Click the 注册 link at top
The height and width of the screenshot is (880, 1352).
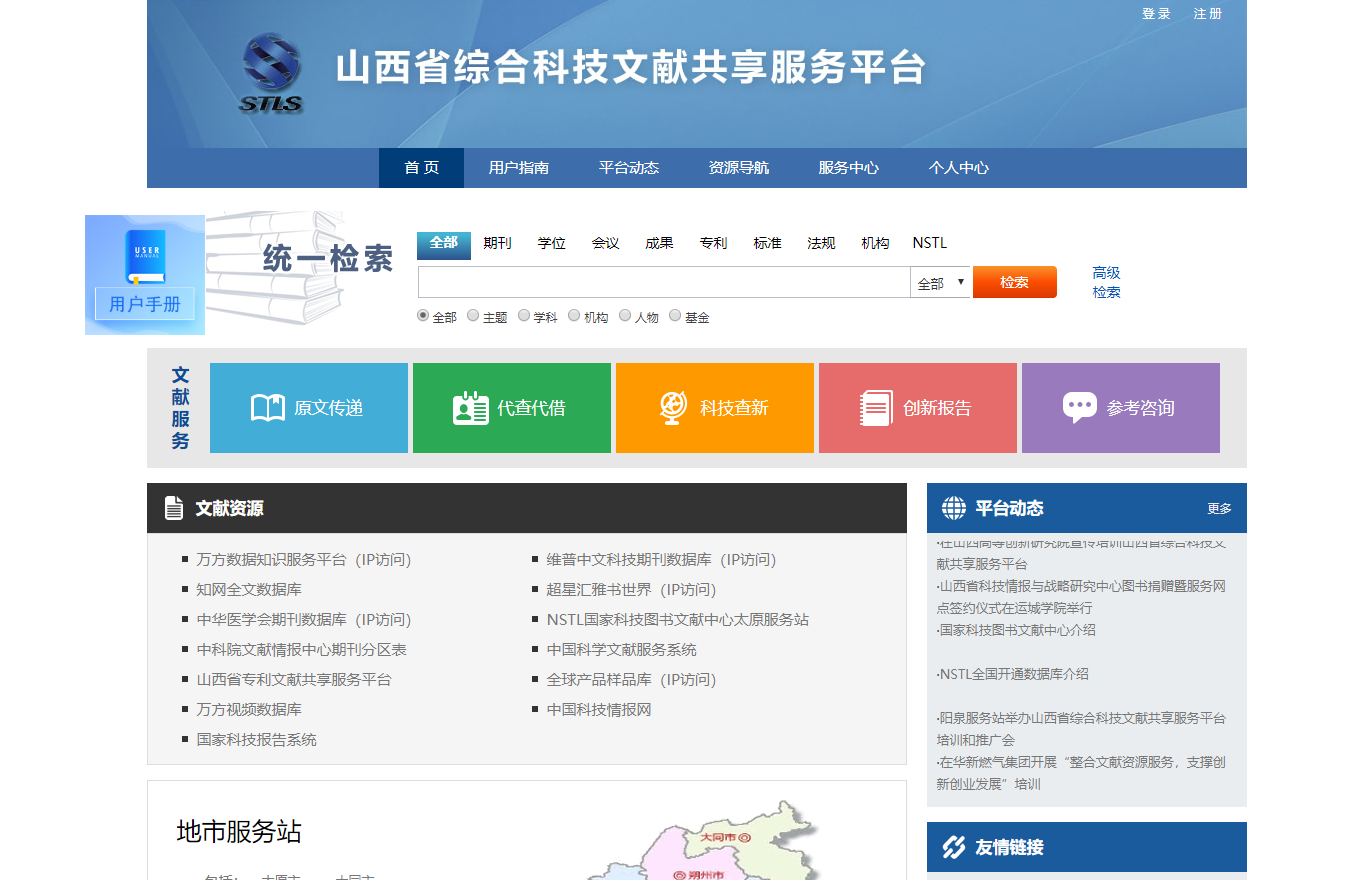(1208, 14)
